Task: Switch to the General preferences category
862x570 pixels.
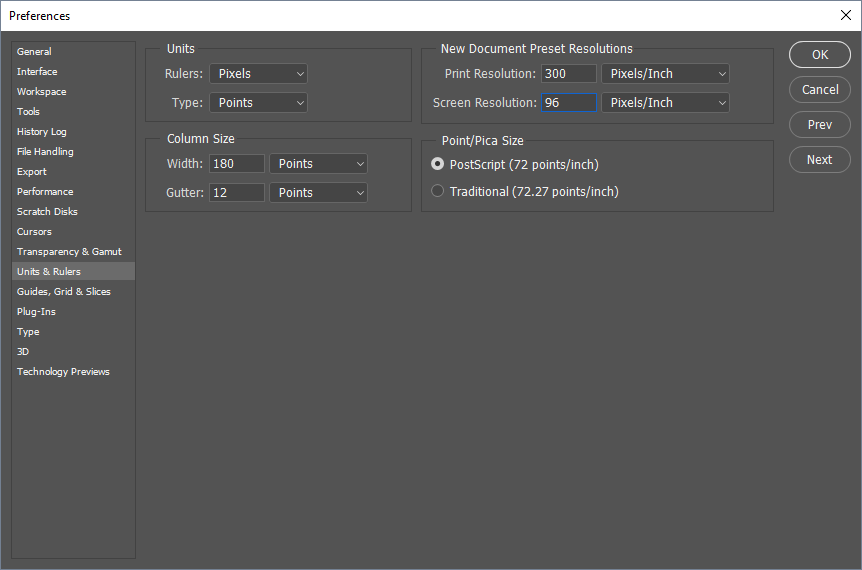Action: (x=35, y=52)
